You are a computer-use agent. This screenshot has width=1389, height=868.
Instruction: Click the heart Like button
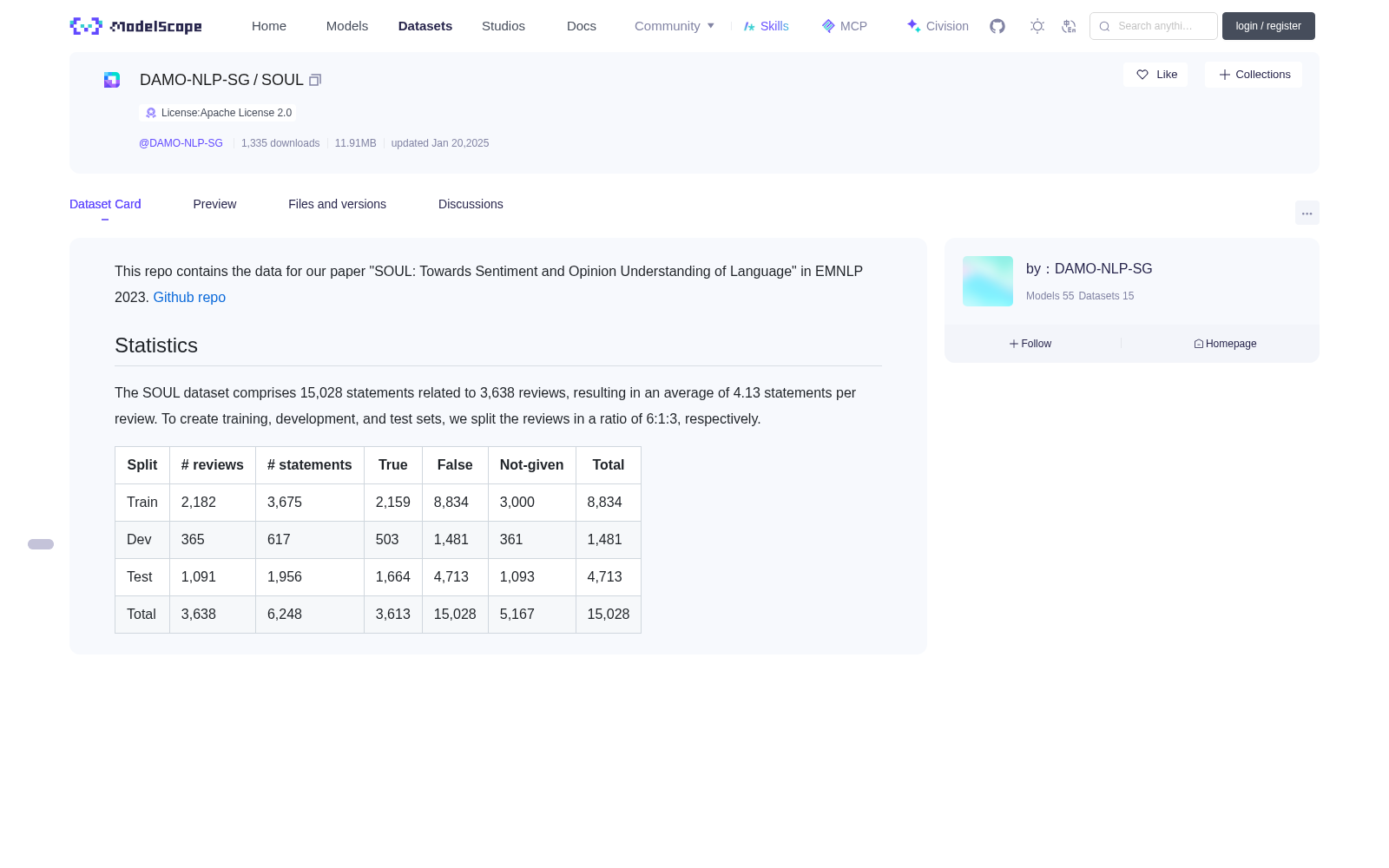tap(1155, 75)
